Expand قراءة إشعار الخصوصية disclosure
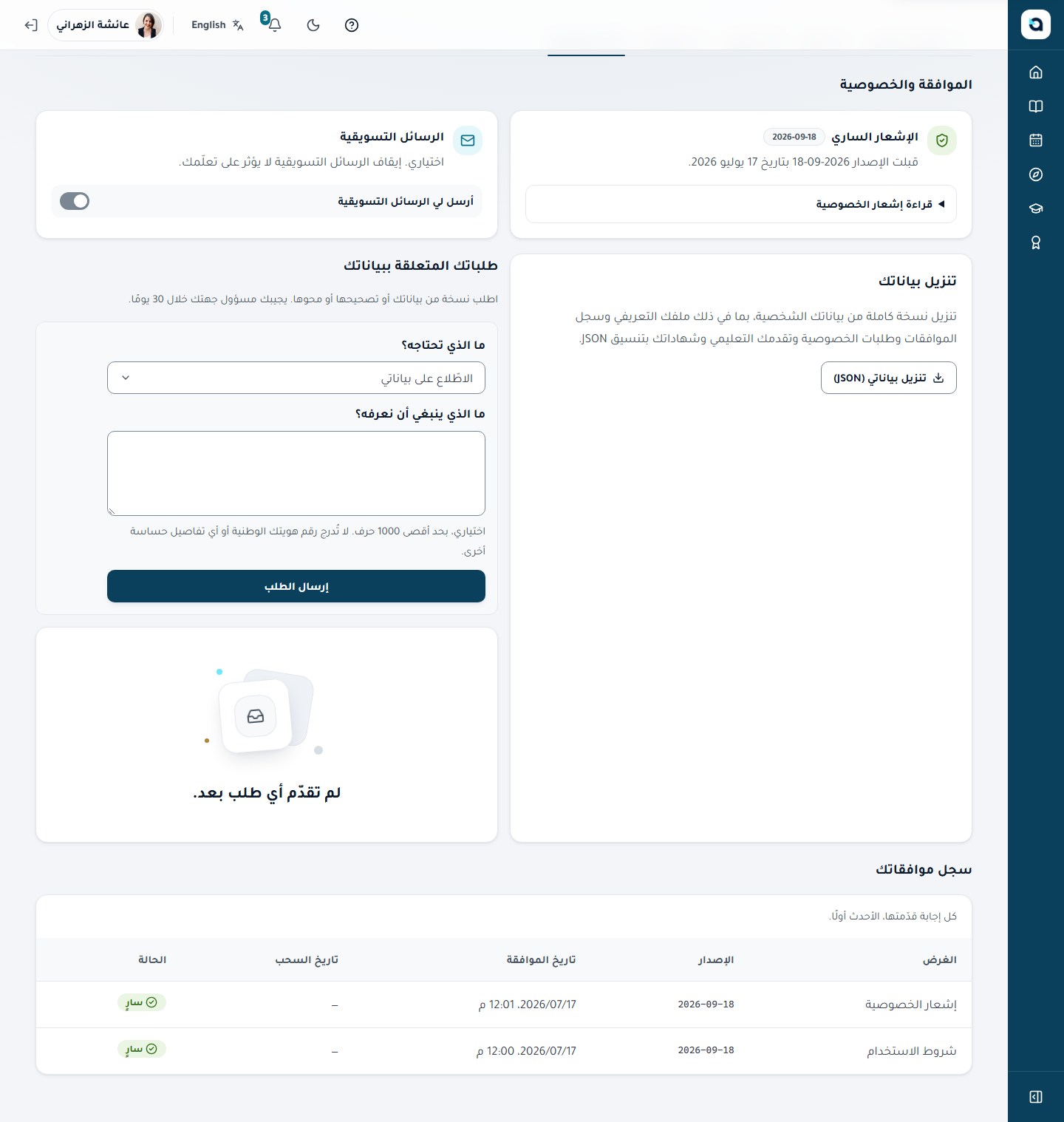The height and width of the screenshot is (1122, 1064). pos(741,204)
